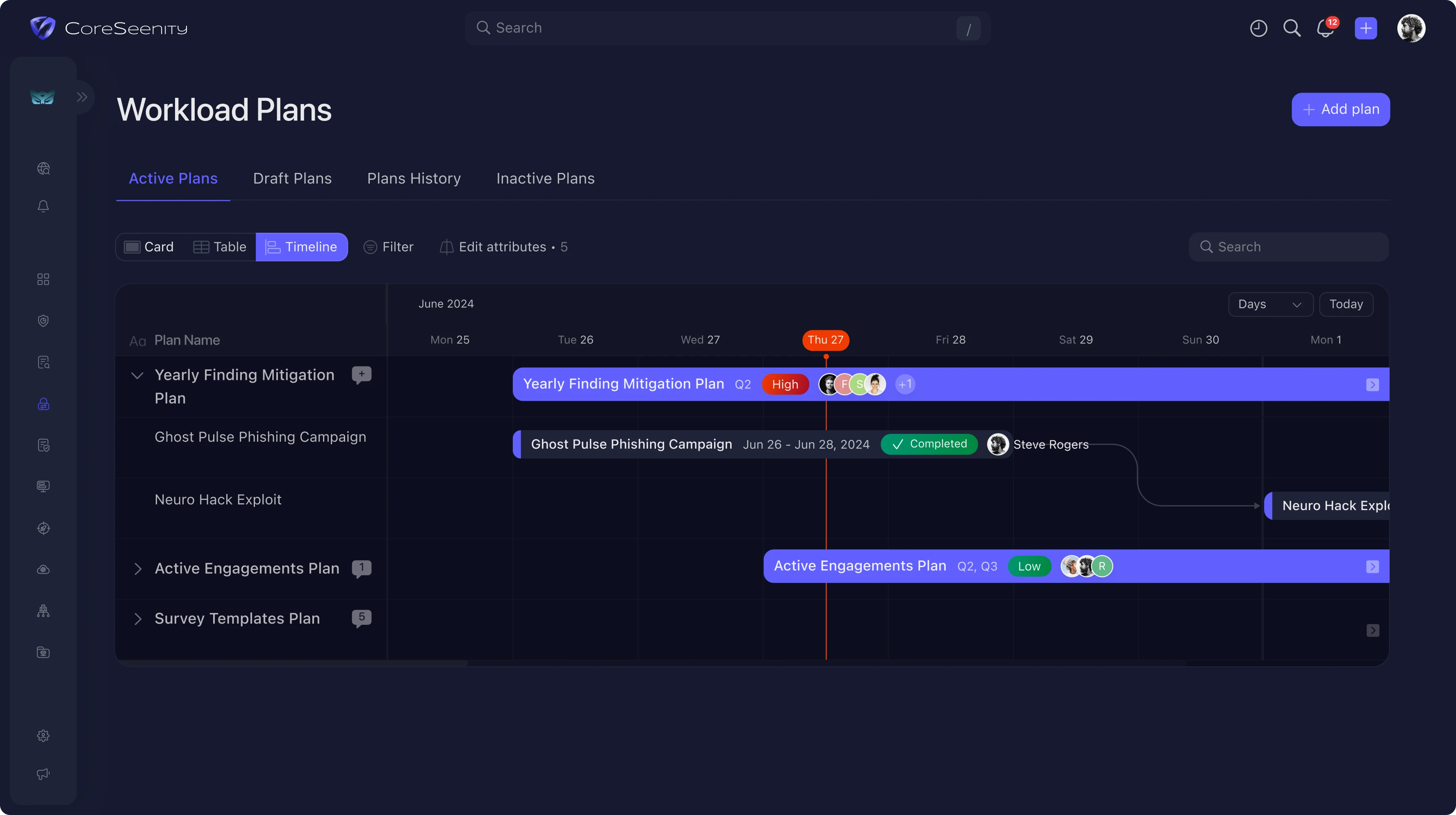
Task: Click the Add plan button
Action: tap(1341, 109)
